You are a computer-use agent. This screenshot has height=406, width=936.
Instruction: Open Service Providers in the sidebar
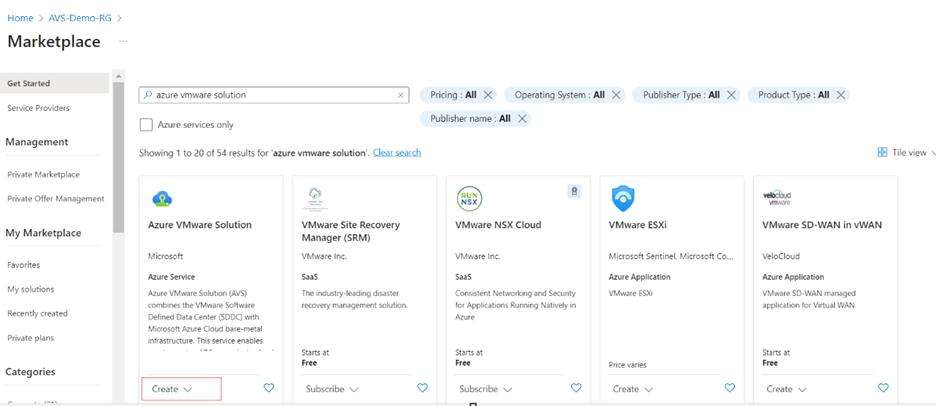point(38,108)
